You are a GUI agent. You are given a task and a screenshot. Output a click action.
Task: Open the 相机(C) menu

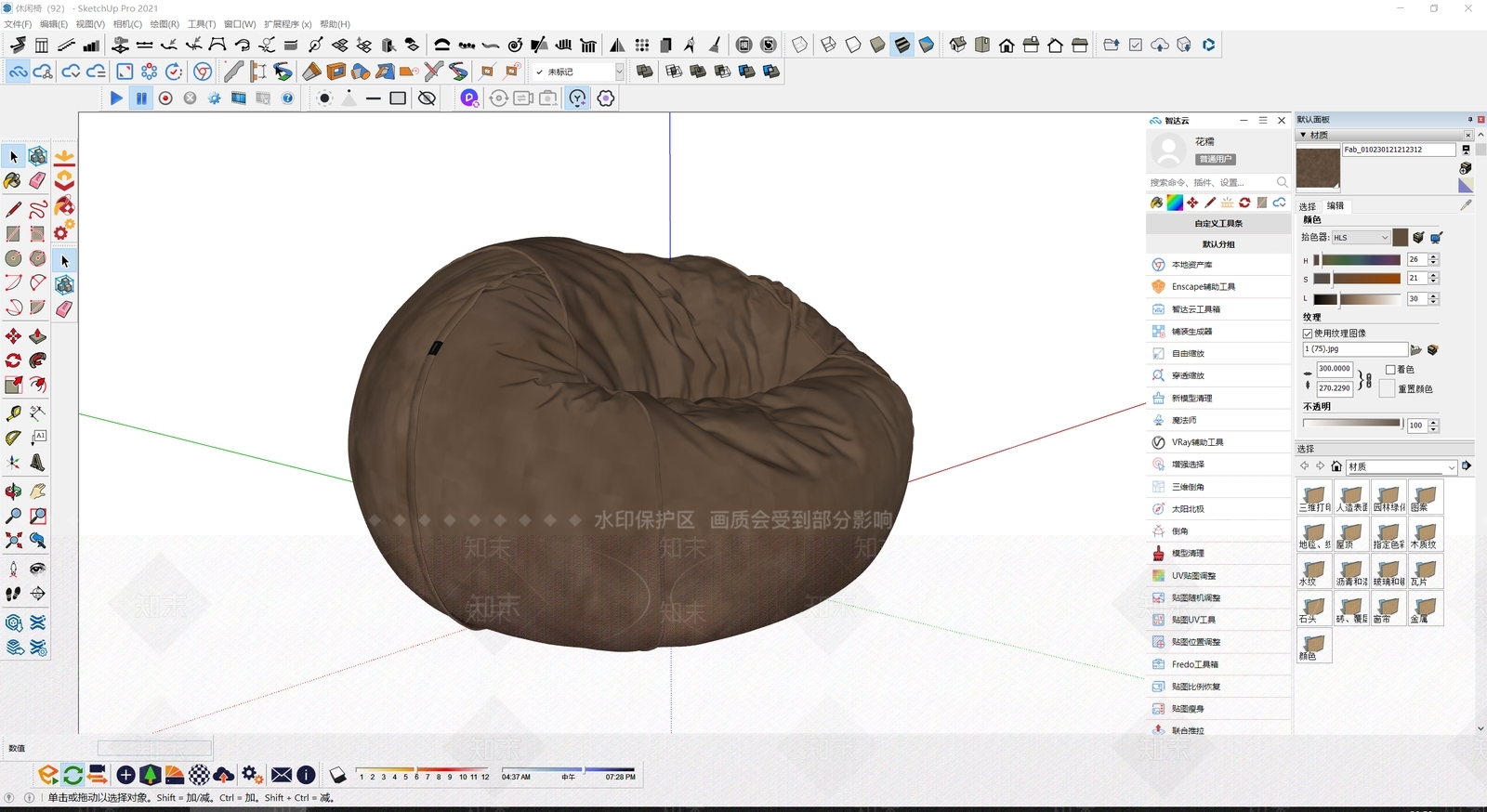127,24
